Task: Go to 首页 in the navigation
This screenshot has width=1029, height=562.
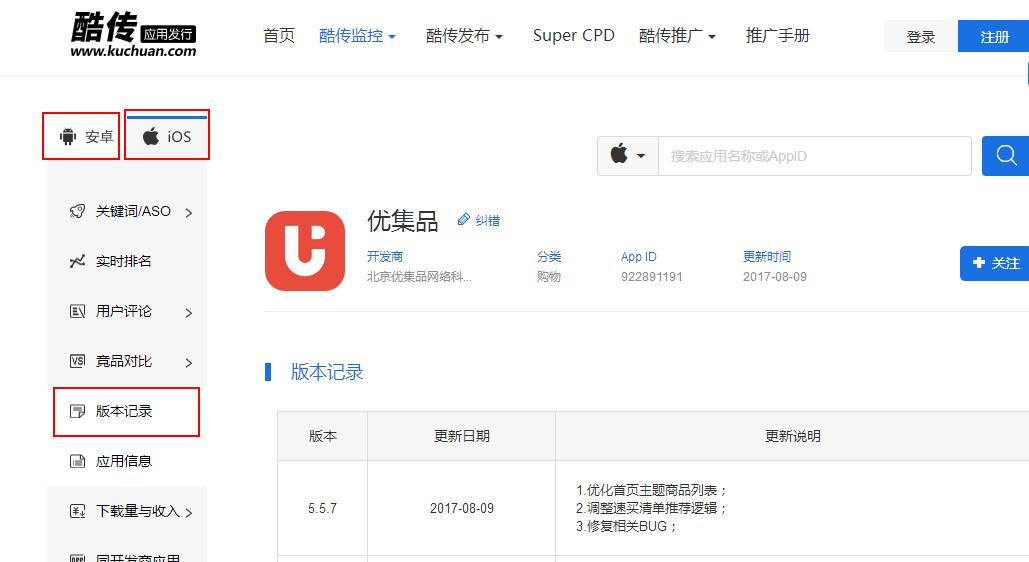Action: [x=279, y=35]
